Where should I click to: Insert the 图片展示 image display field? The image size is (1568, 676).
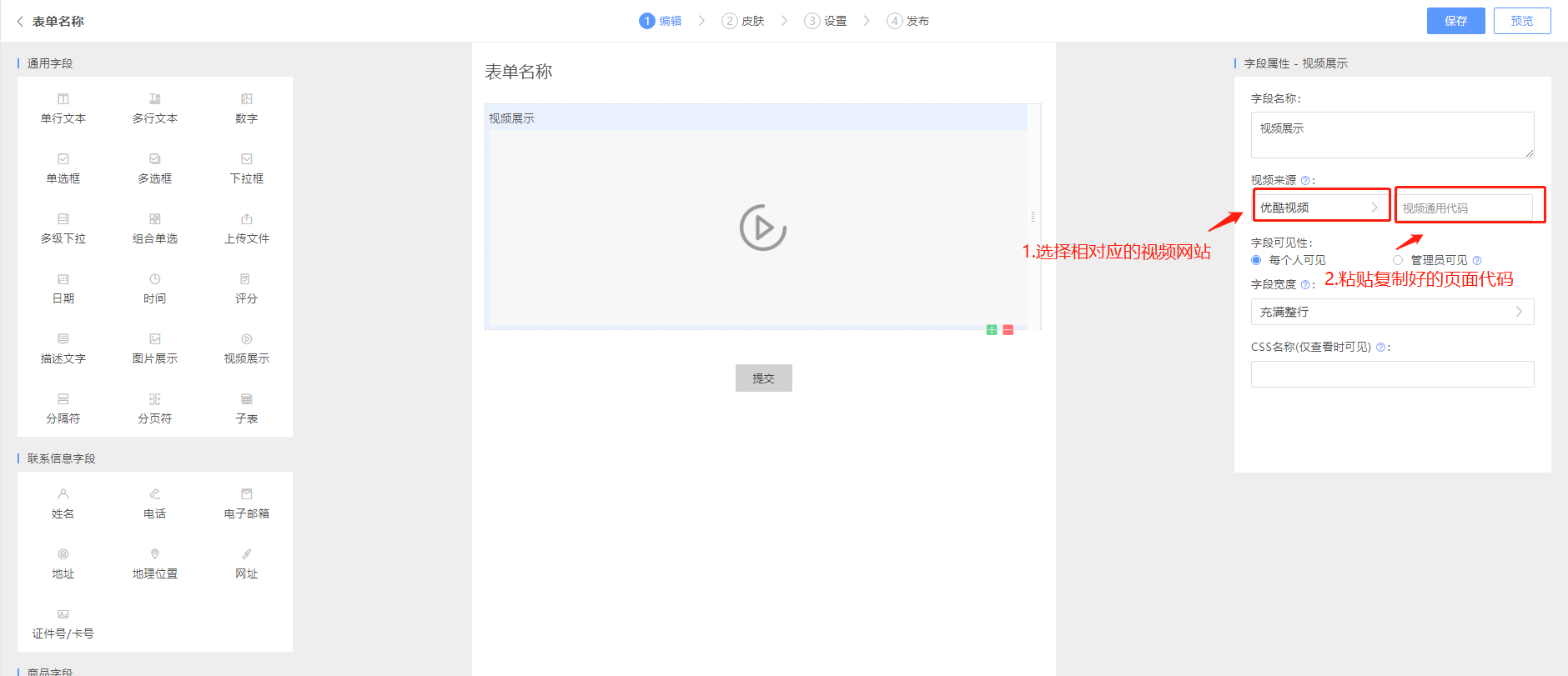coord(155,348)
